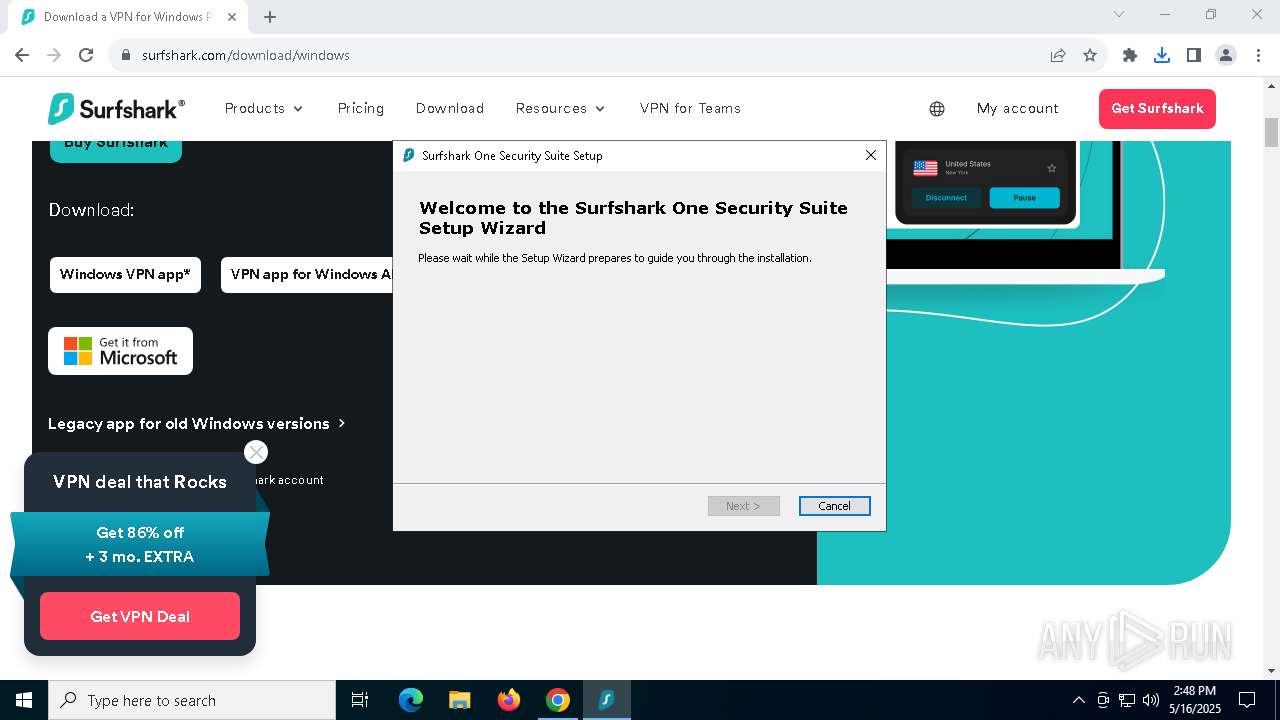Close the Surfshark setup wizard dialog
Image resolution: width=1280 pixels, height=720 pixels.
pyautogui.click(x=870, y=155)
